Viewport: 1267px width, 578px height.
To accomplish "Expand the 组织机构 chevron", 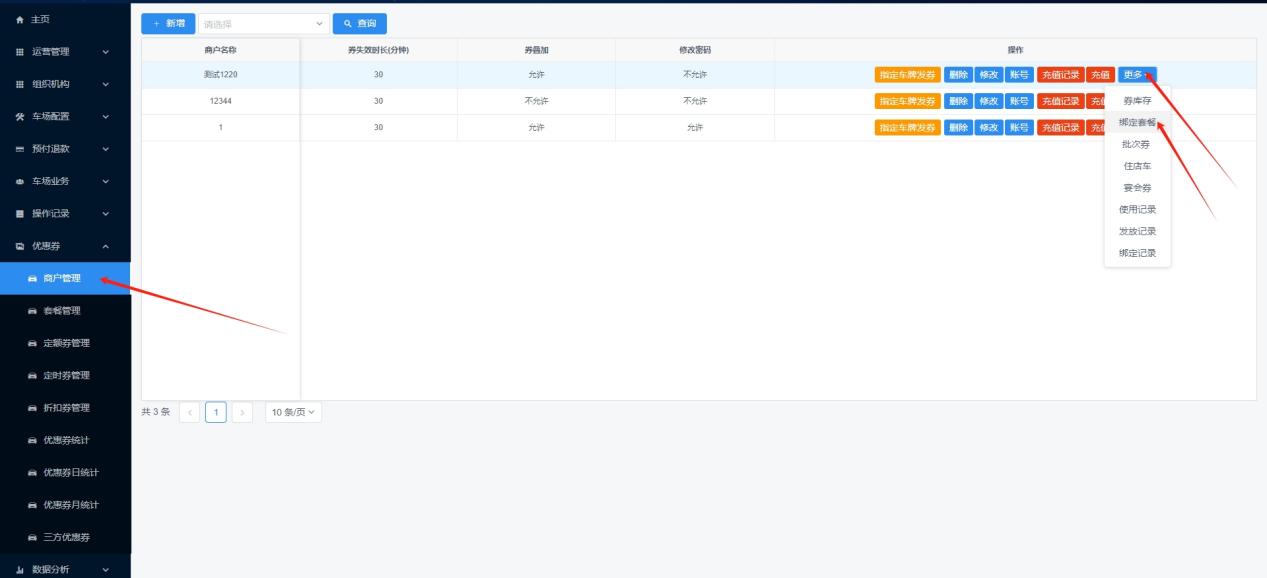I will coord(106,84).
